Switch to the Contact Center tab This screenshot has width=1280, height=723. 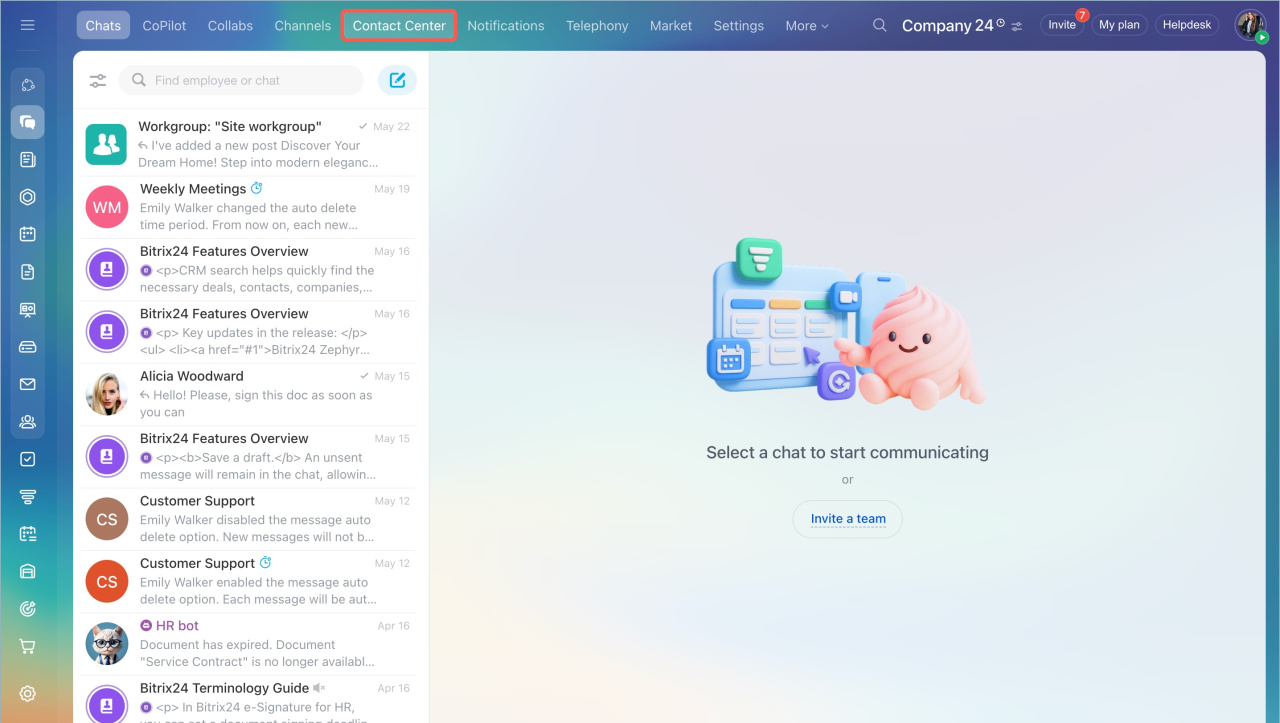coord(399,26)
